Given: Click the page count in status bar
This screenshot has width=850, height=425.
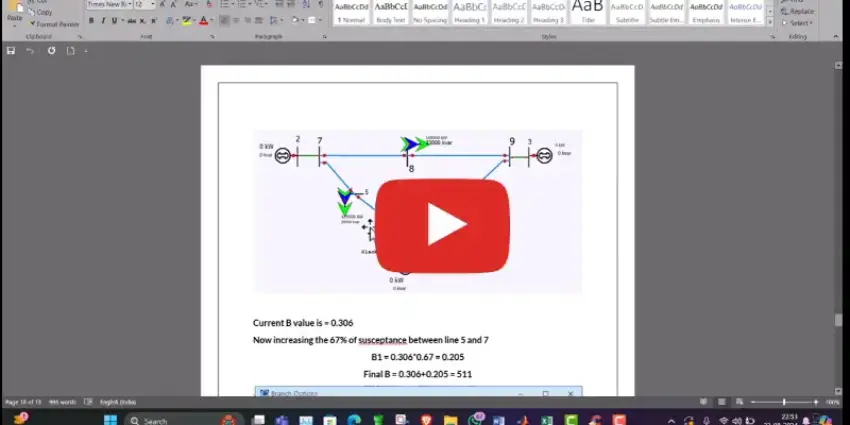Looking at the screenshot, I should pos(23,402).
